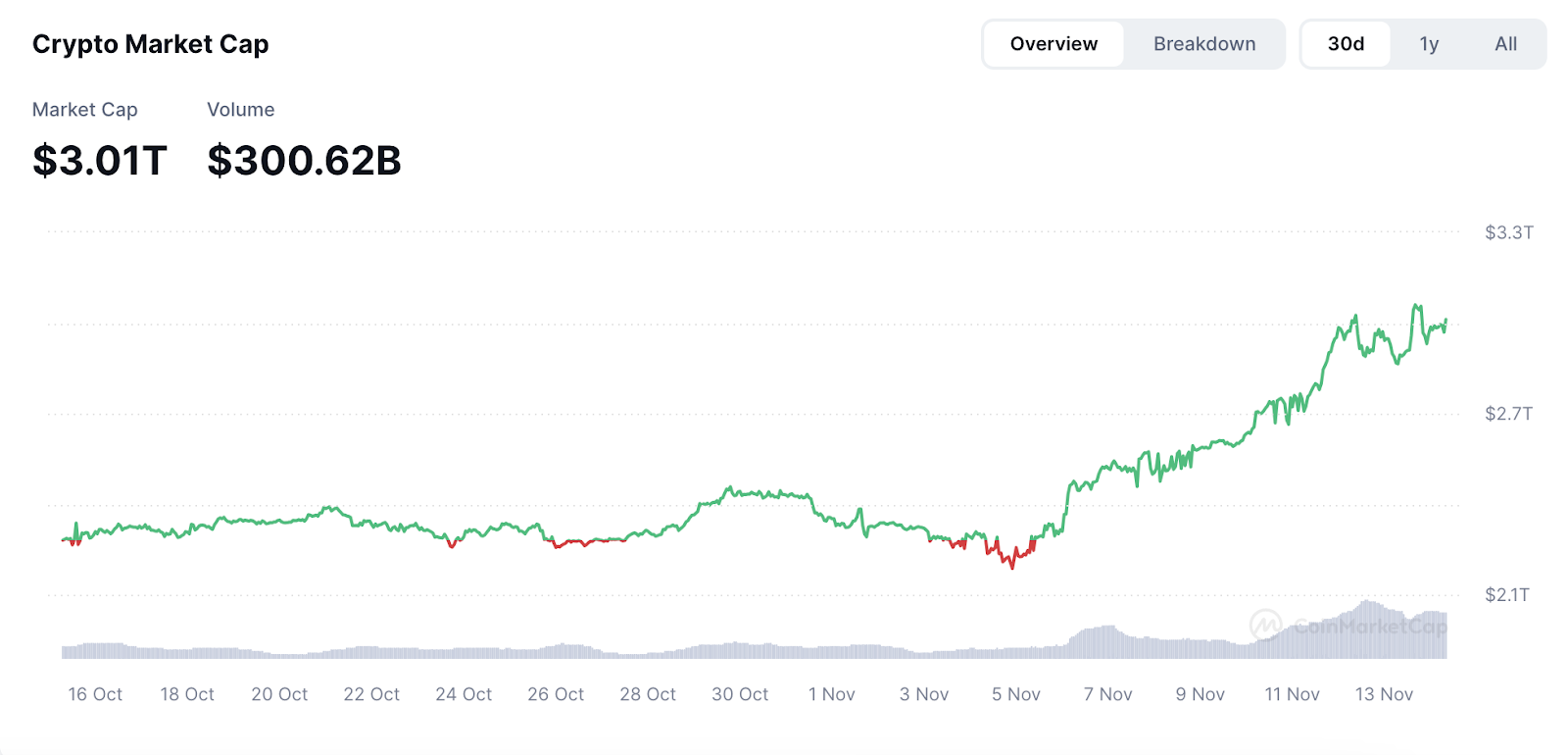Click the $300.62B volume value

[305, 161]
